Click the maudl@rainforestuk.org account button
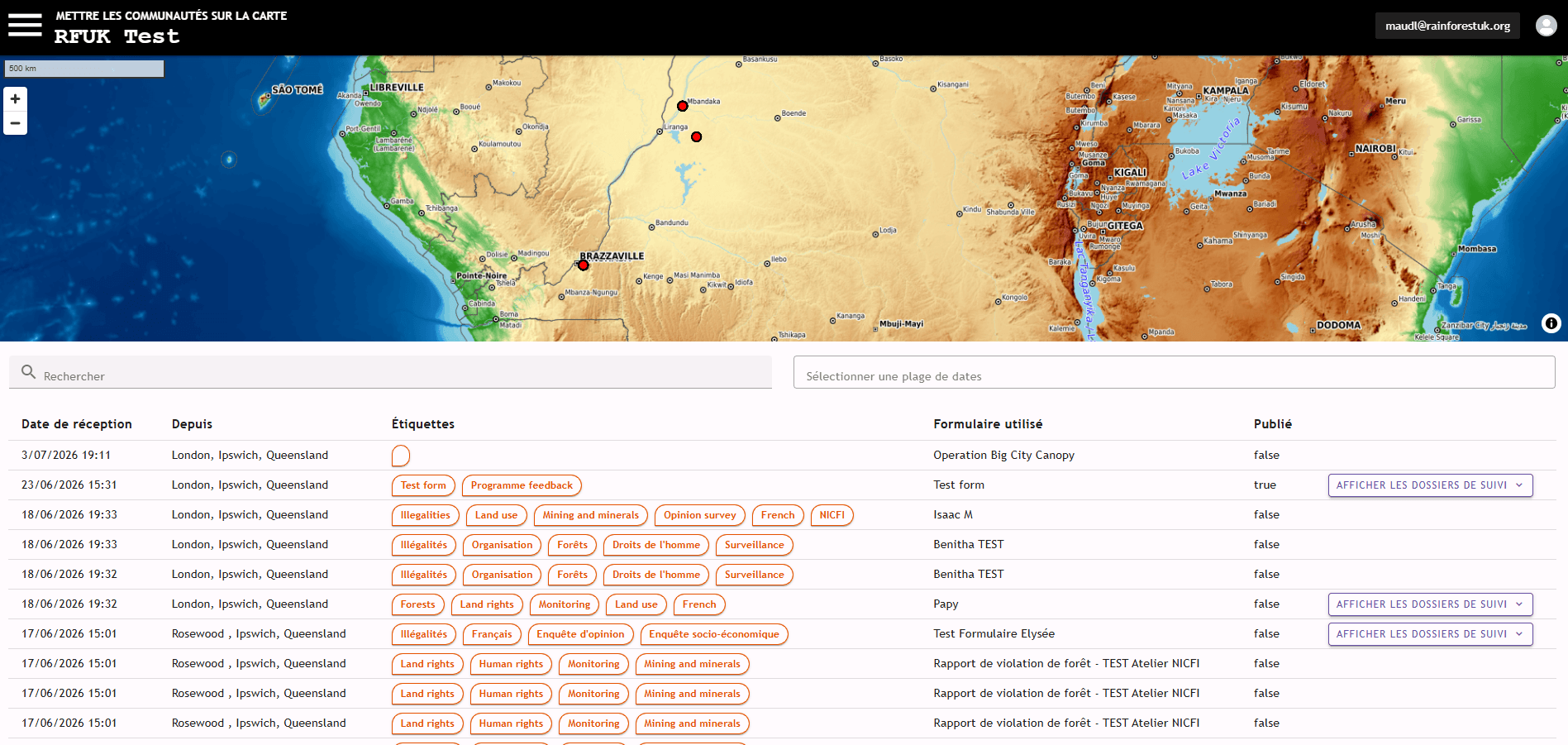The height and width of the screenshot is (745, 1568). pos(1447,26)
